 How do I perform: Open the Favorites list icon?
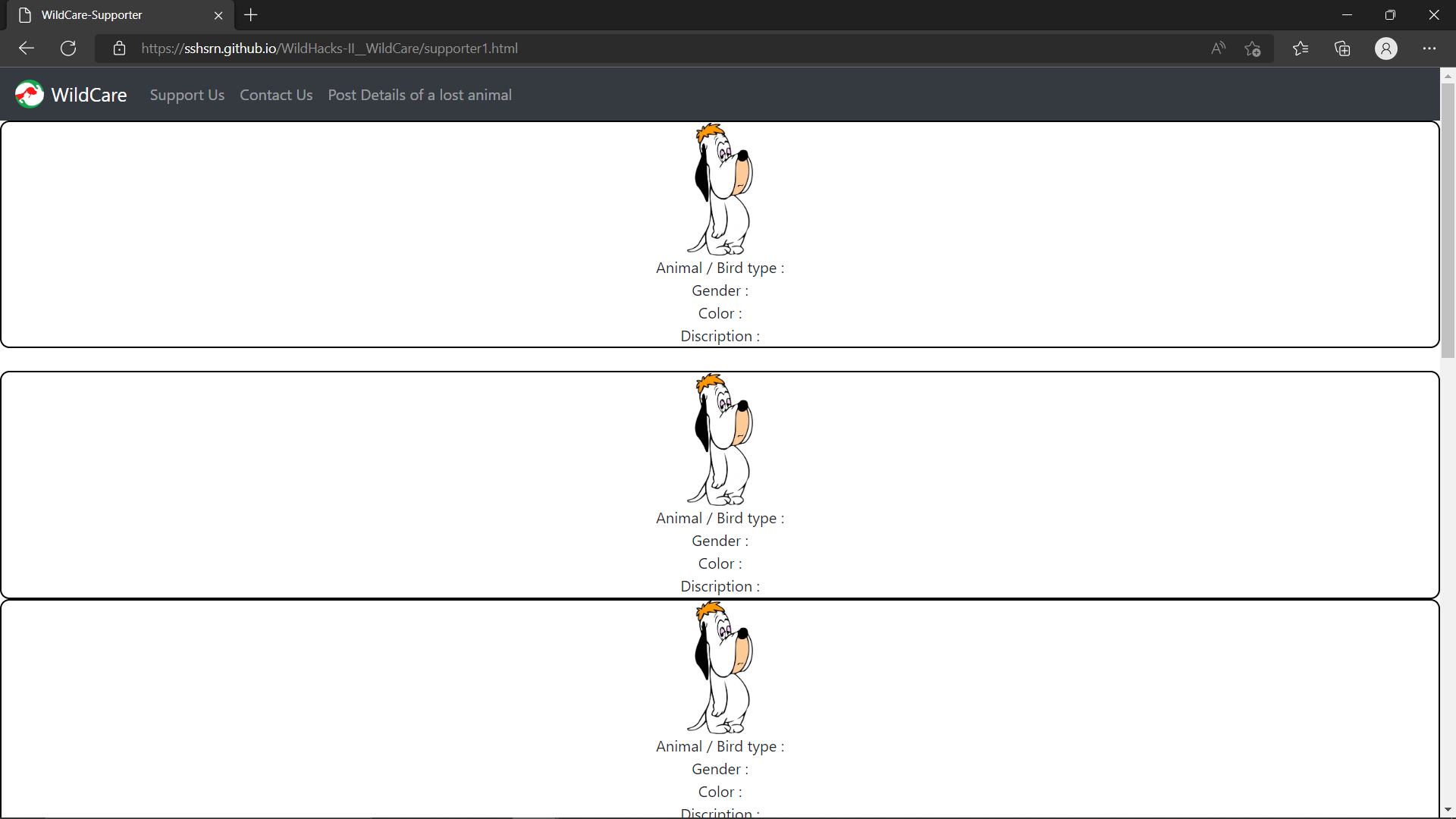pyautogui.click(x=1301, y=49)
